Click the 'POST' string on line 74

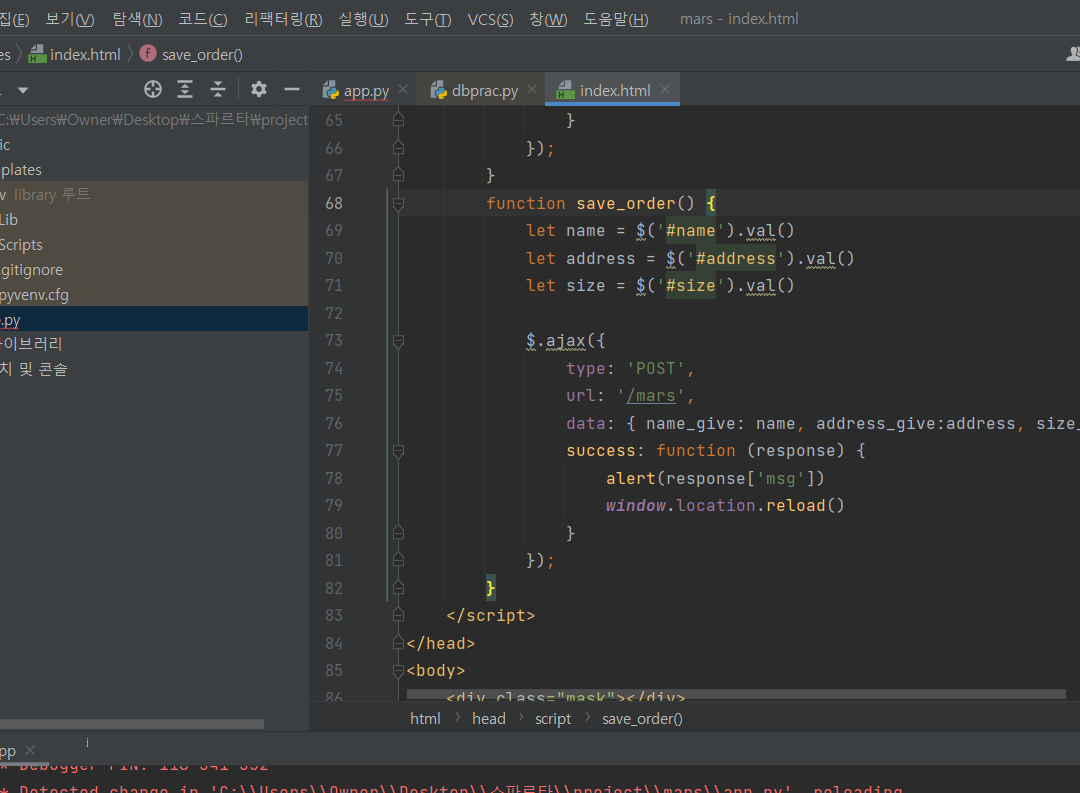[656, 368]
